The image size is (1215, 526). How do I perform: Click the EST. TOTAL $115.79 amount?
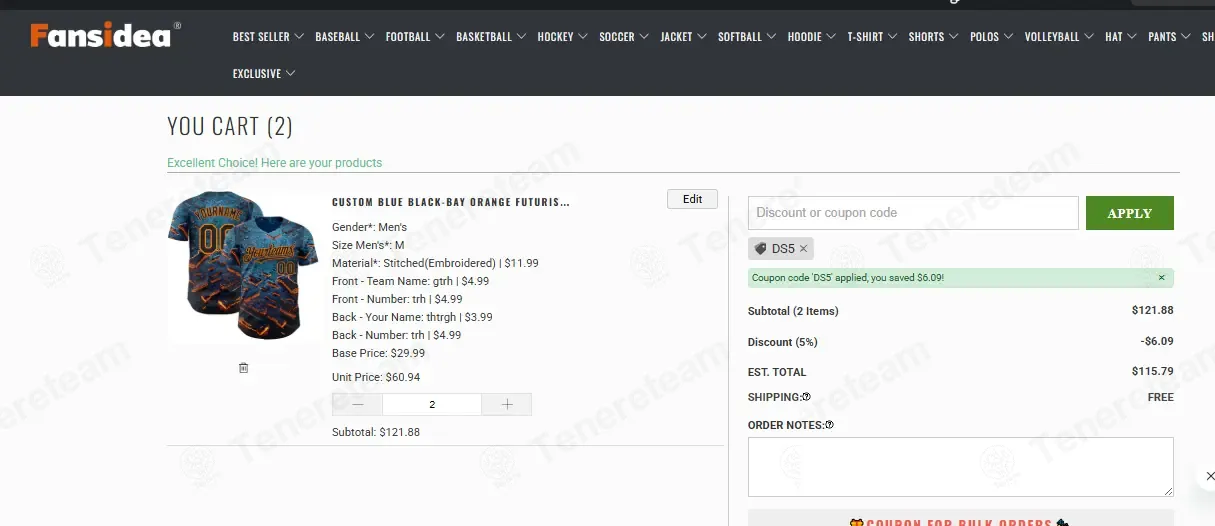pyautogui.click(x=1152, y=371)
